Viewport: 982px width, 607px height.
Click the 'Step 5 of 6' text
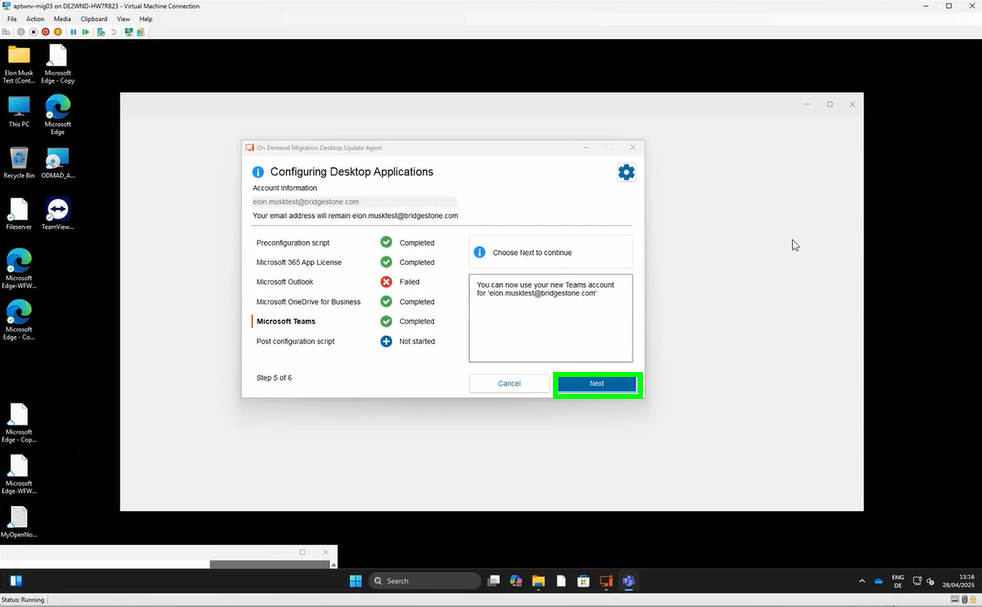click(x=274, y=378)
